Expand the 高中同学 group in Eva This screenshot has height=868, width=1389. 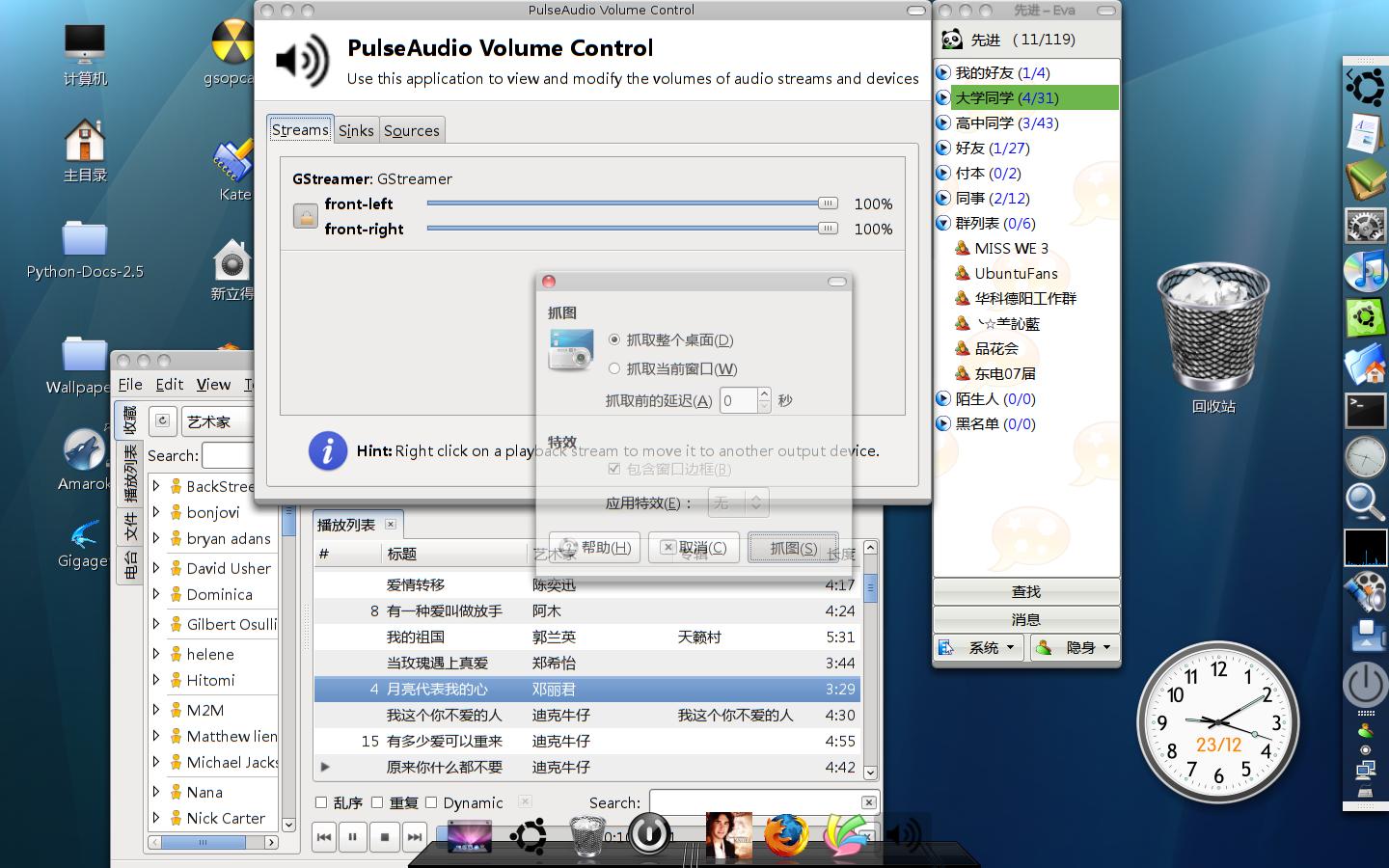pos(943,122)
